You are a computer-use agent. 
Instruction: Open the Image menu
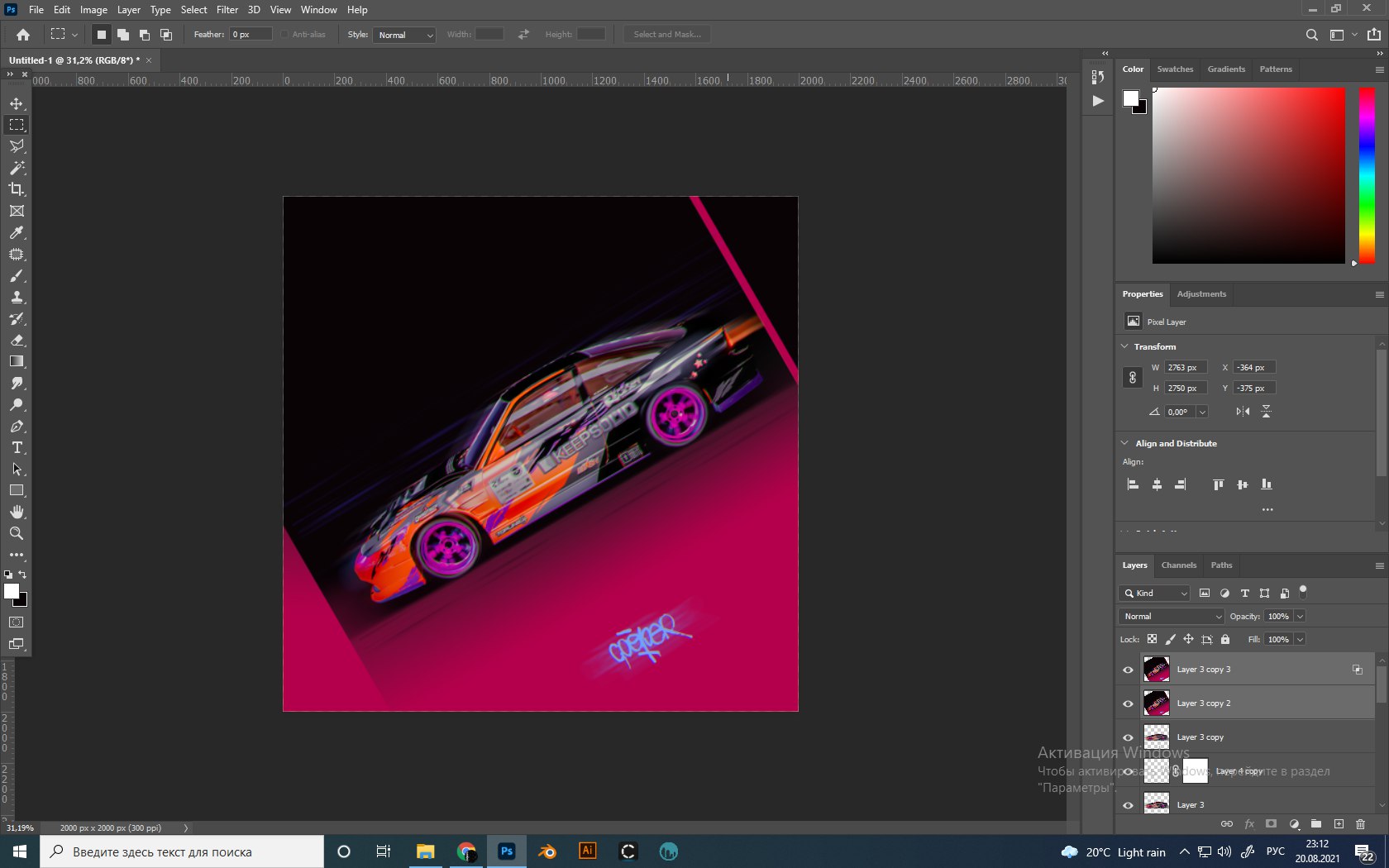93,10
